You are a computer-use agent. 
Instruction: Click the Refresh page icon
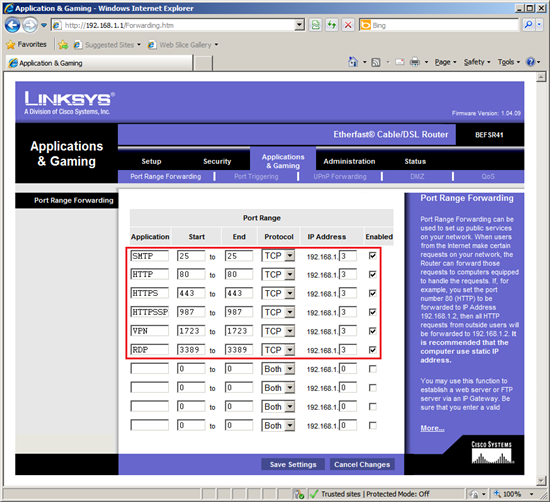pyautogui.click(x=332, y=25)
